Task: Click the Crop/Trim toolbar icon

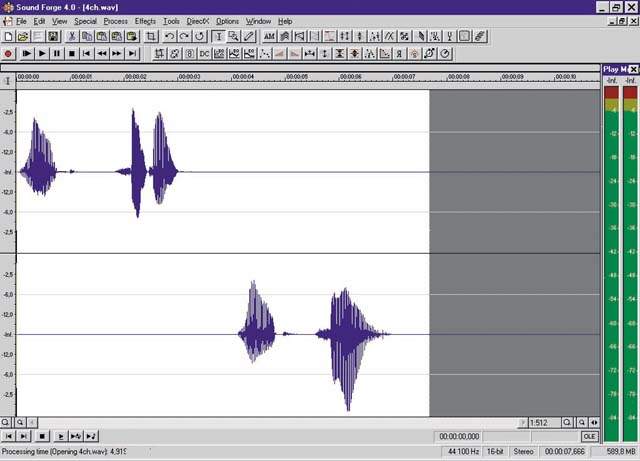Action: pyautogui.click(x=150, y=36)
